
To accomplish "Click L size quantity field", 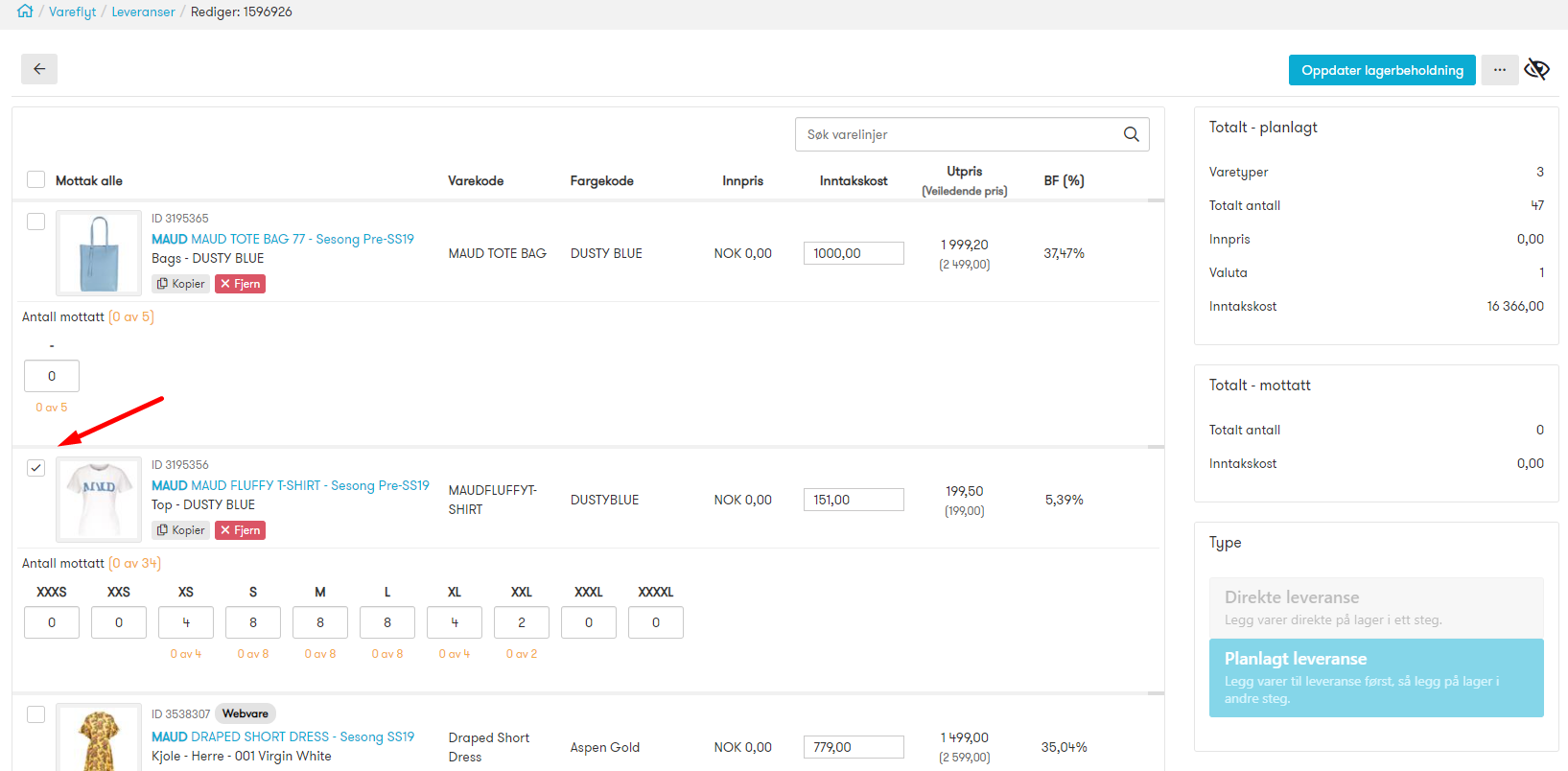I will (387, 622).
